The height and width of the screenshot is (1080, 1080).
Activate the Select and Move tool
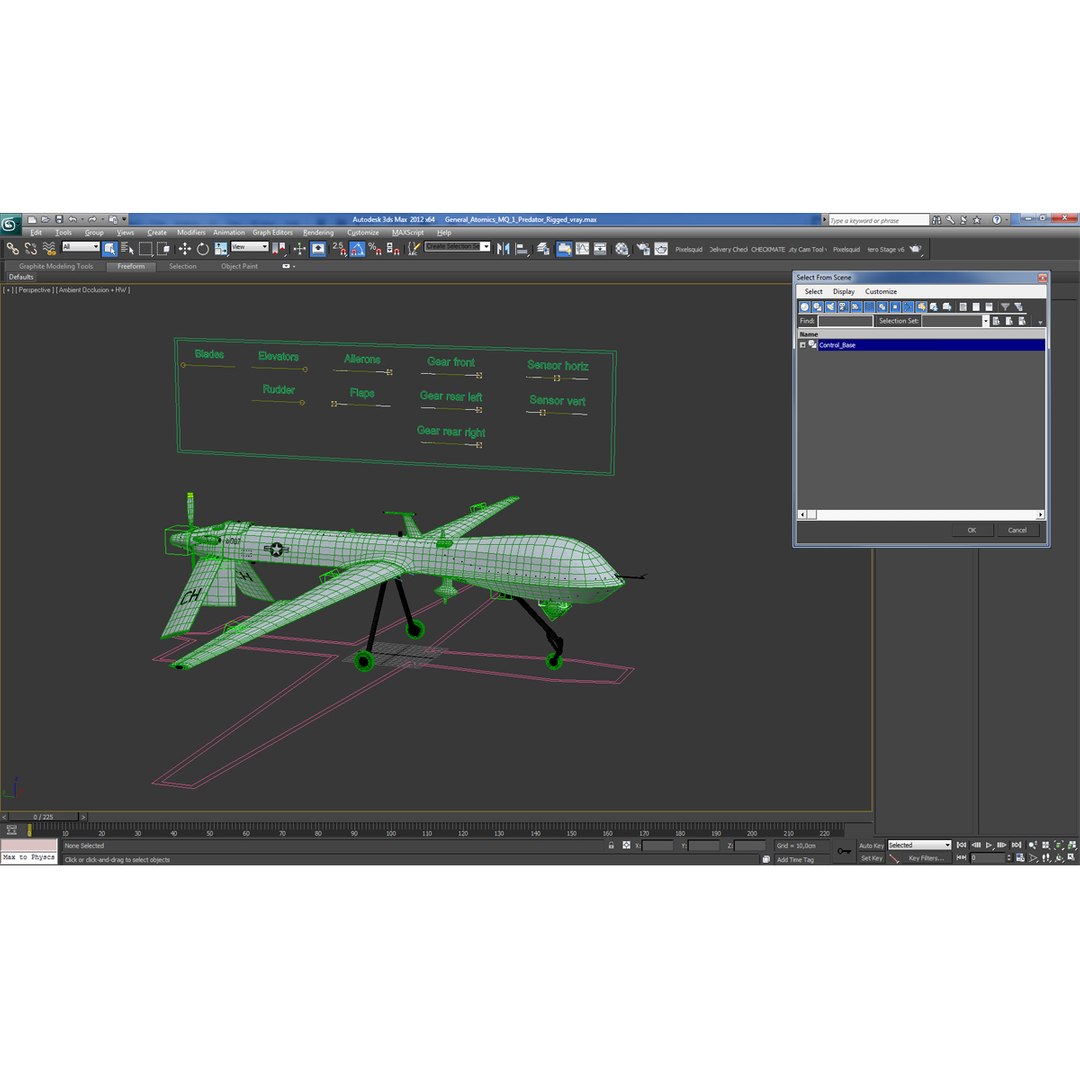pos(185,249)
